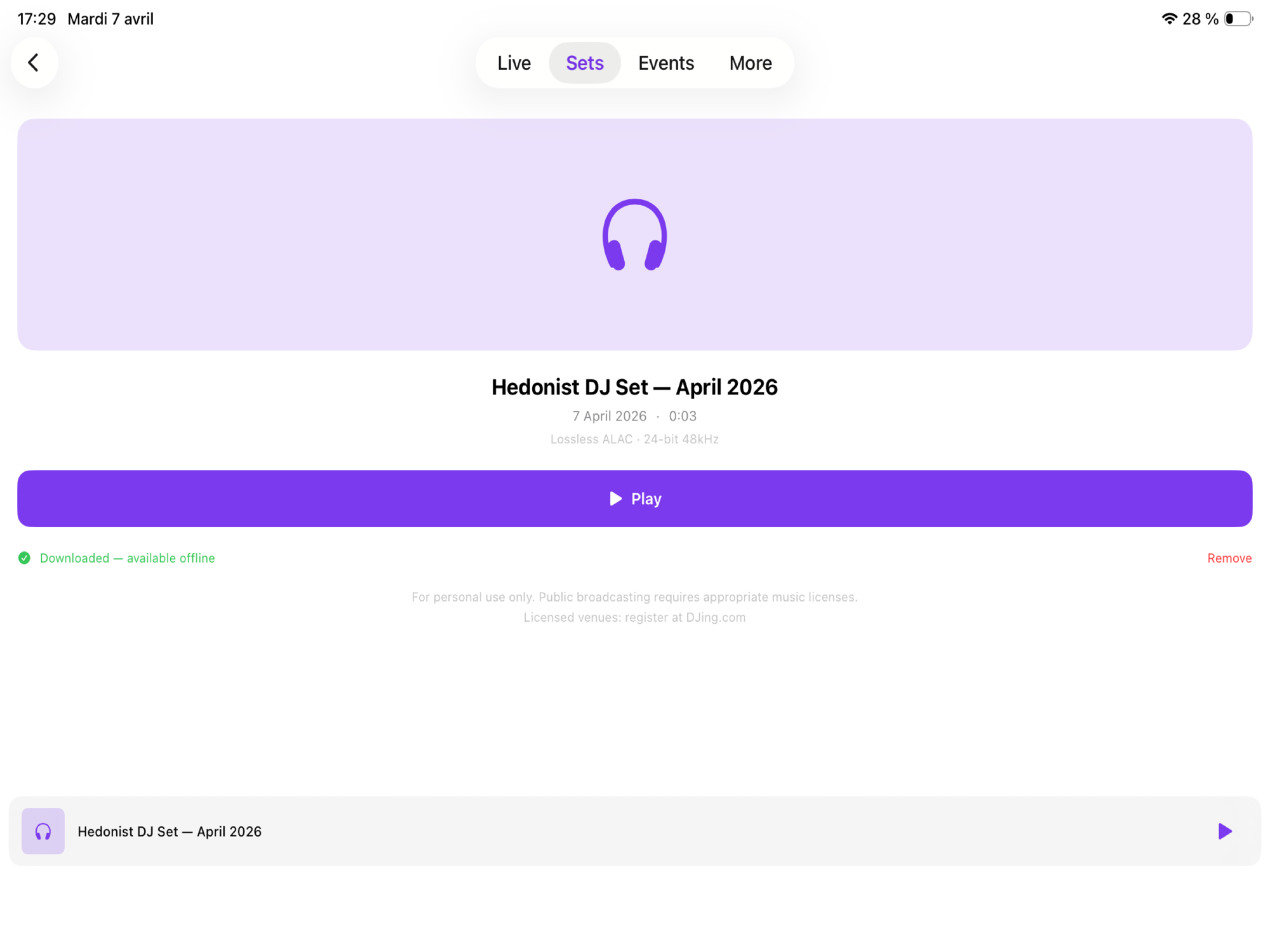
Task: Remove the downloaded set
Action: pyautogui.click(x=1229, y=558)
